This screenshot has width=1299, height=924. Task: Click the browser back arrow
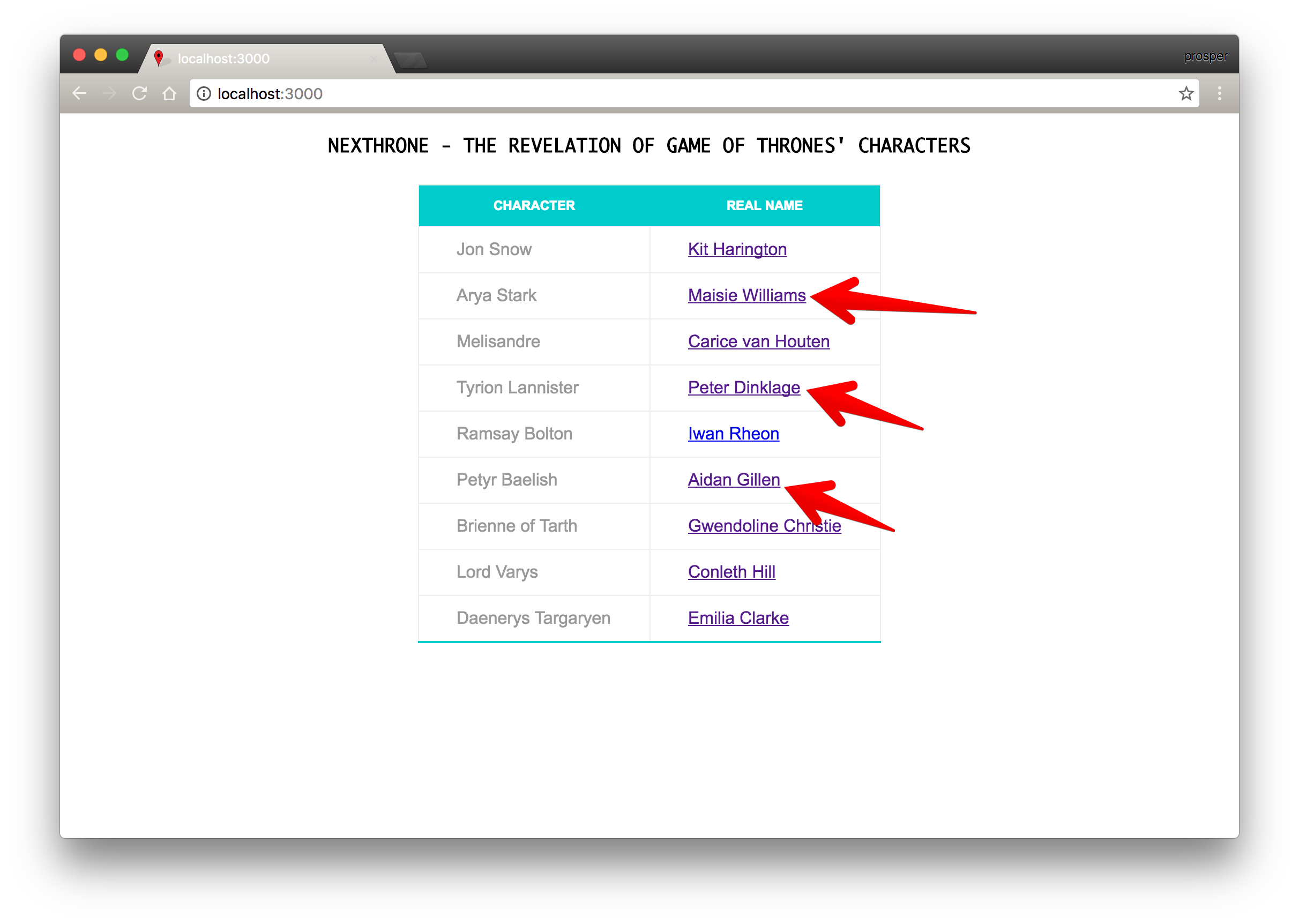click(x=80, y=93)
